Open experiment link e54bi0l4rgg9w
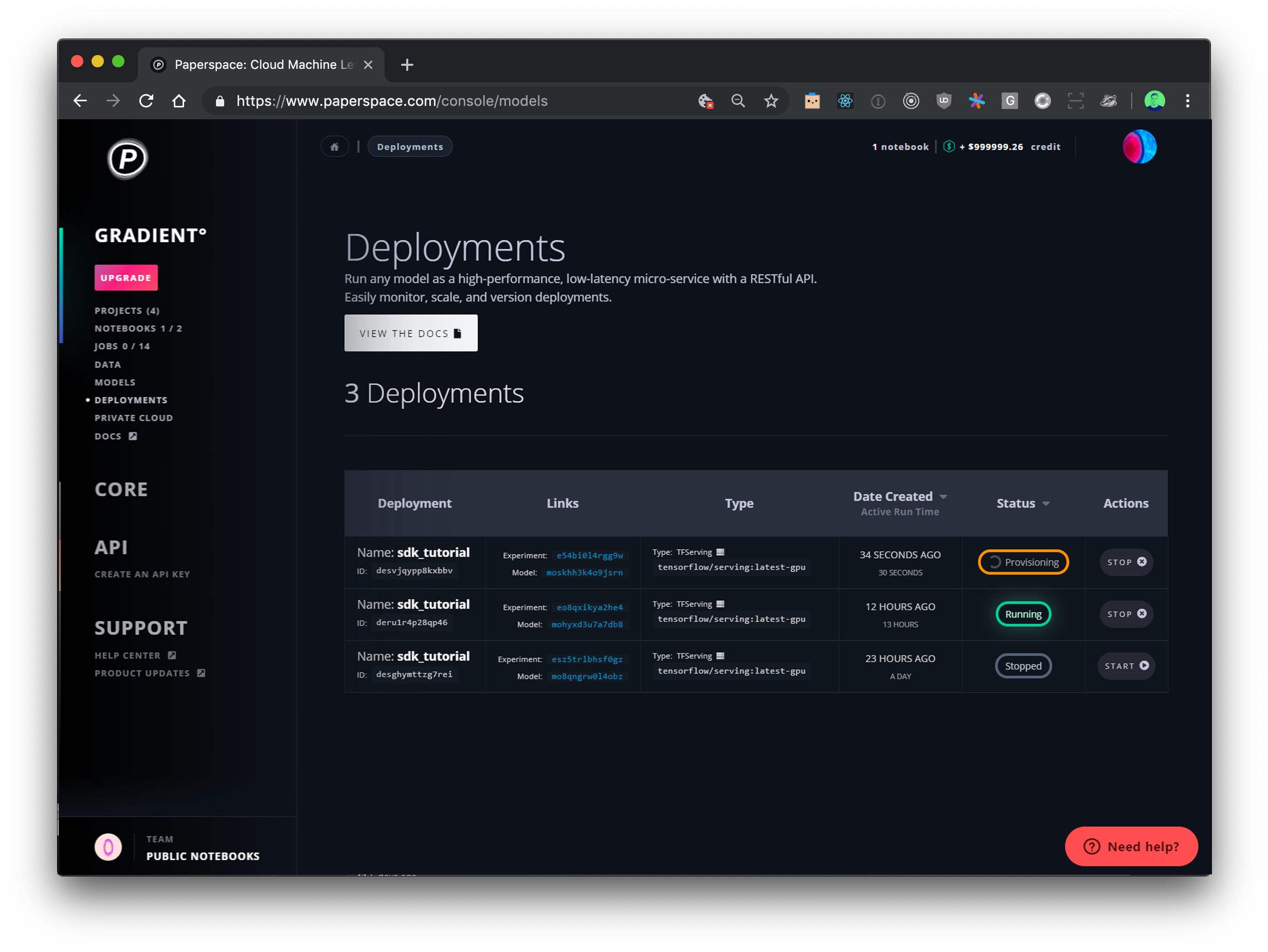The width and height of the screenshot is (1268, 952). (589, 555)
